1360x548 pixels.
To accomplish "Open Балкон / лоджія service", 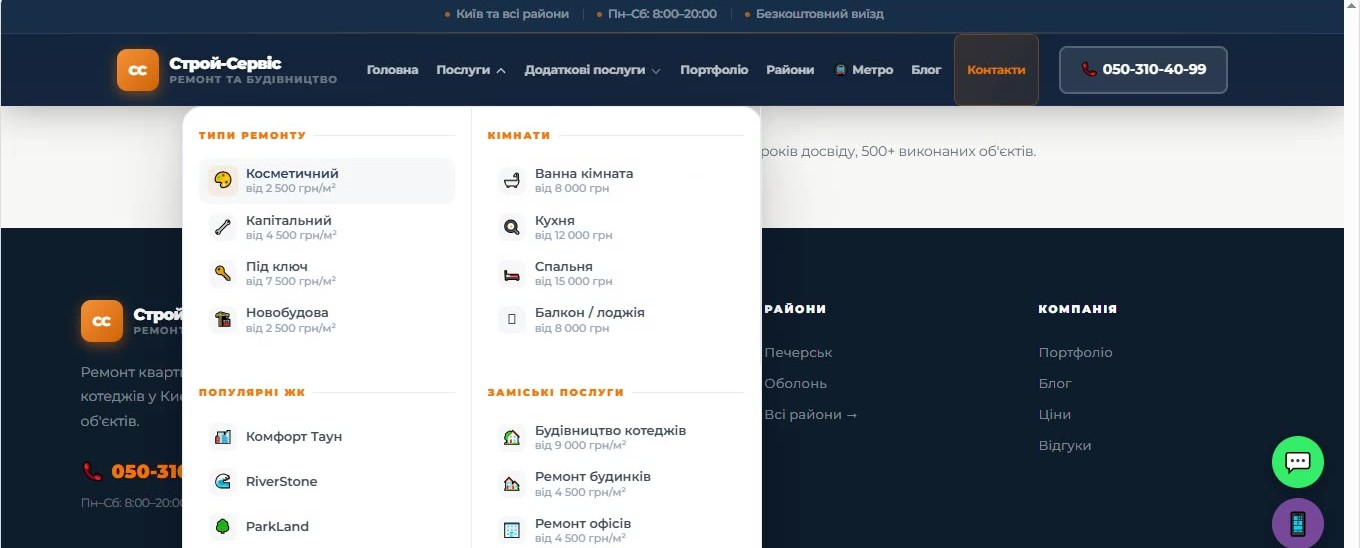I will [616, 319].
